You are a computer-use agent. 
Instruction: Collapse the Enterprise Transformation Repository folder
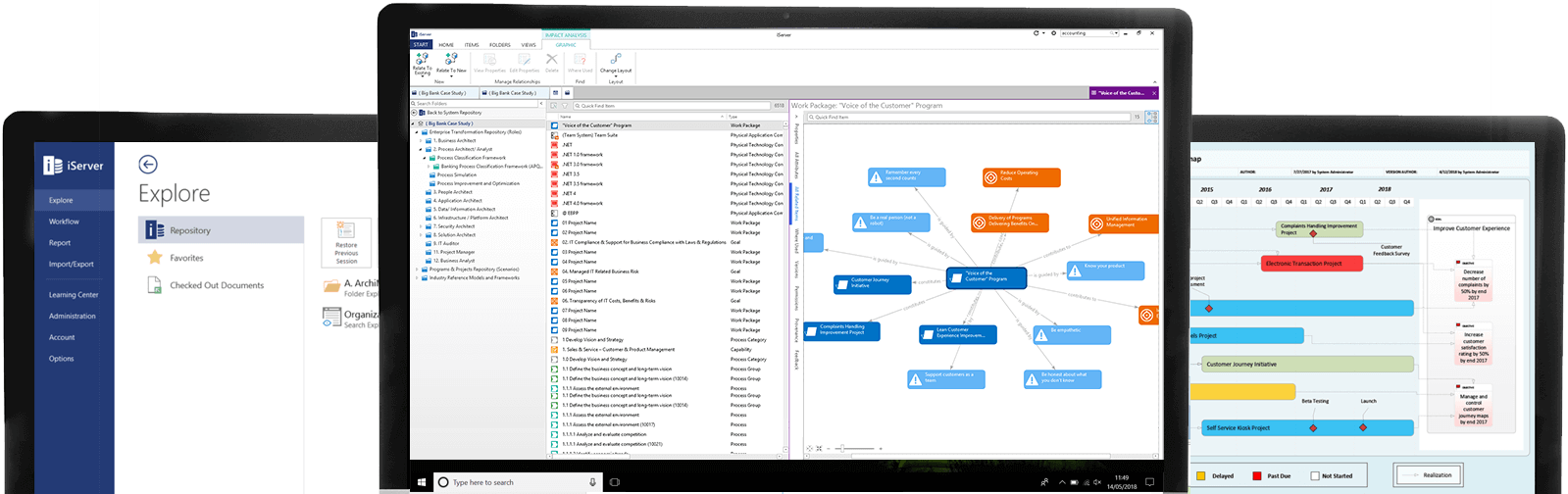pyautogui.click(x=417, y=132)
